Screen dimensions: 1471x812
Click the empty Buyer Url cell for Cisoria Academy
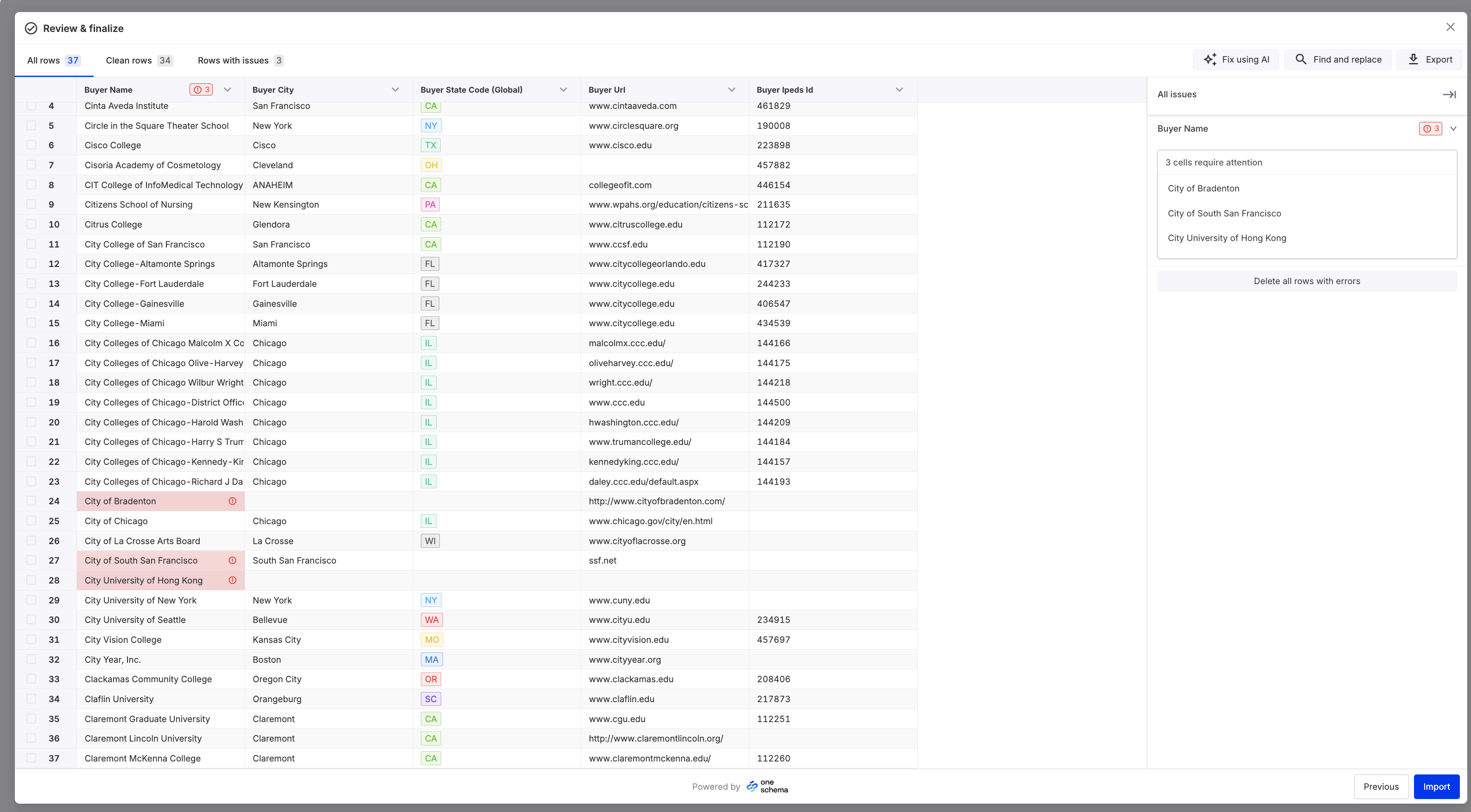665,165
